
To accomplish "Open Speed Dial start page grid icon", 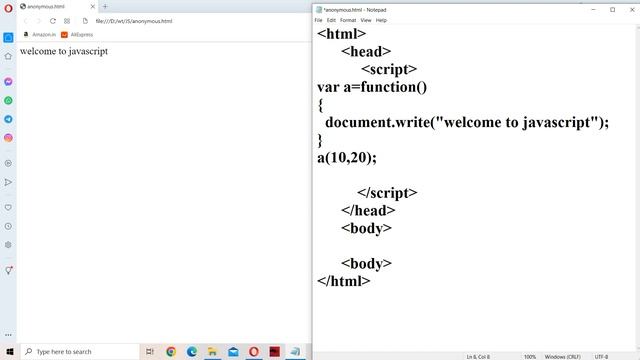I will point(67,21).
